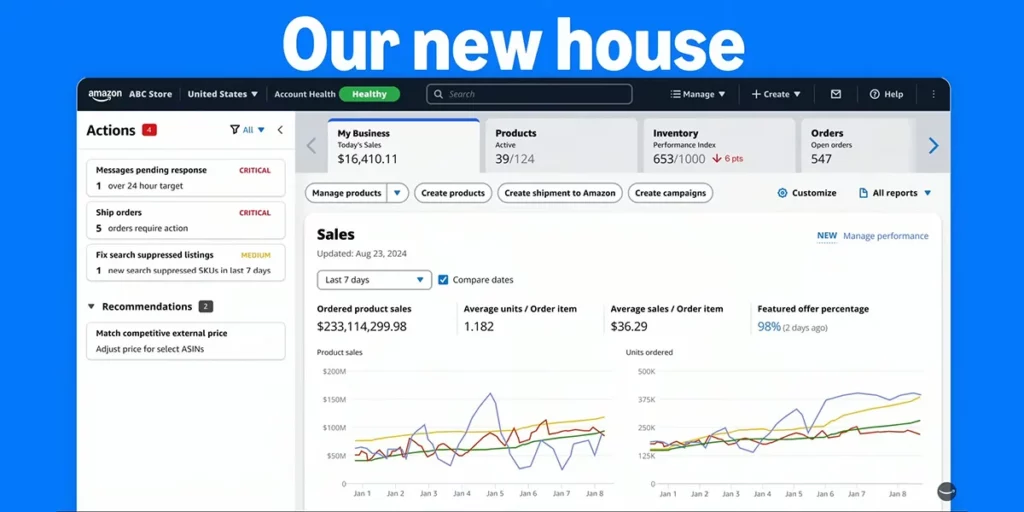
Task: Collapse the Recommendations section
Action: coord(92,307)
